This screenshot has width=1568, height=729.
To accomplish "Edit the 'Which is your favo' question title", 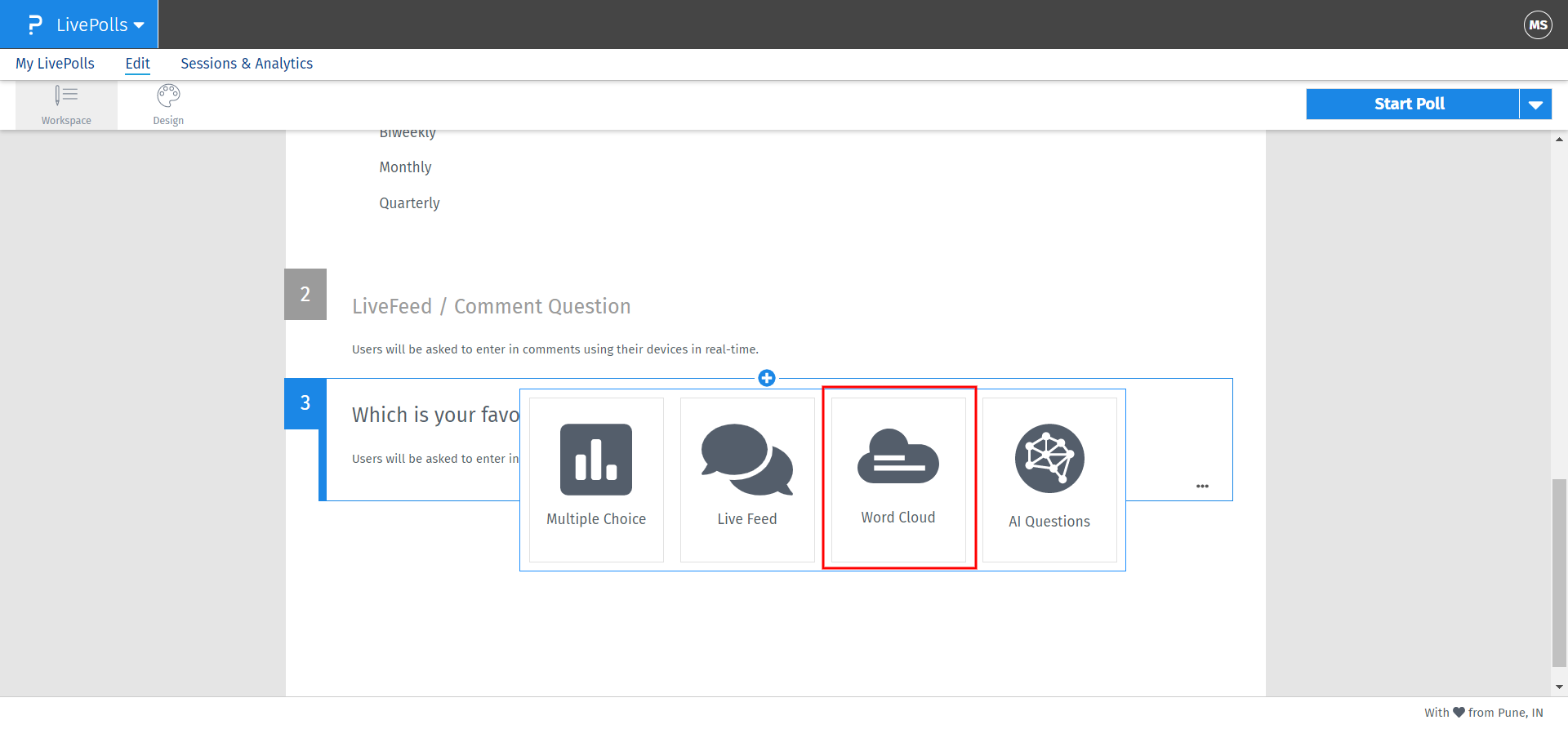I will 435,415.
